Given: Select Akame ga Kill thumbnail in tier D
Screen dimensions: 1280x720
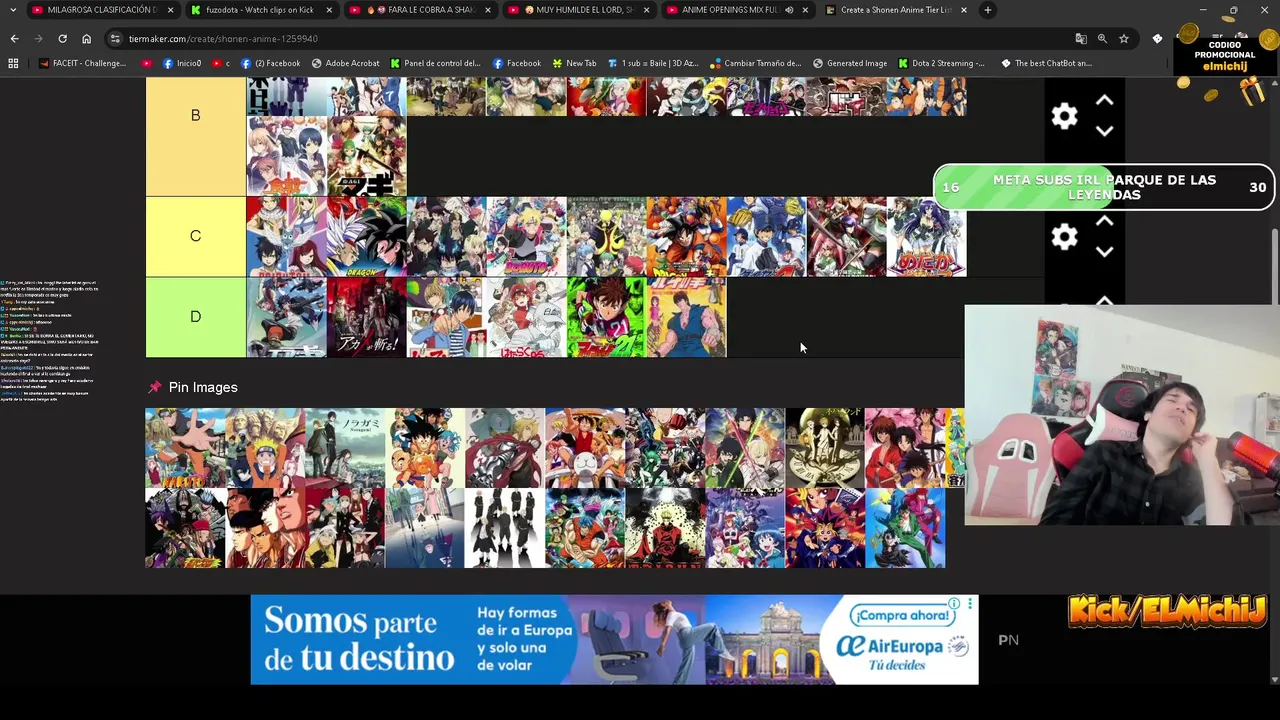Looking at the screenshot, I should (x=366, y=317).
